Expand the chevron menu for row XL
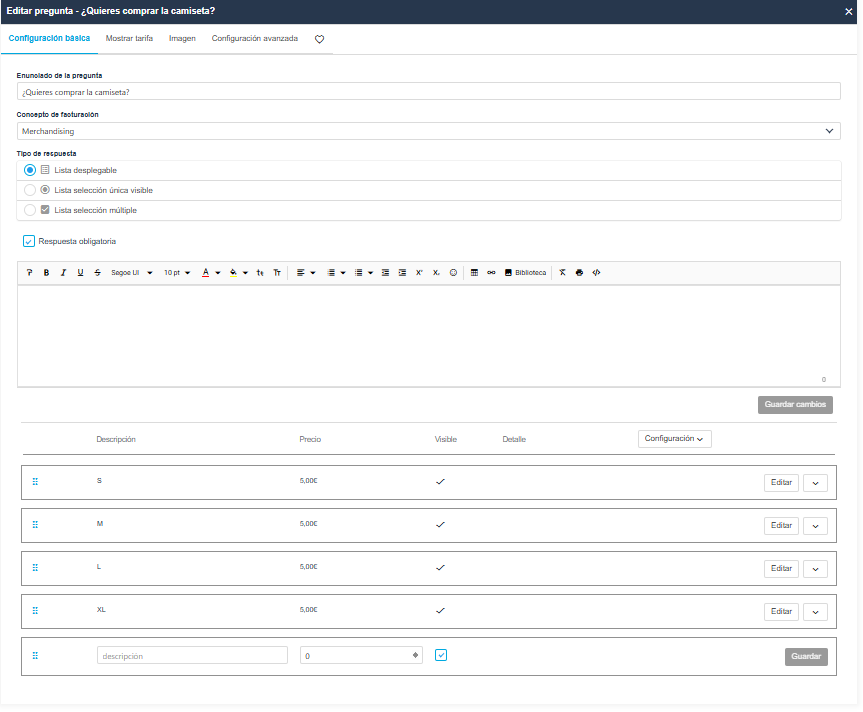The image size is (863, 712). point(815,612)
